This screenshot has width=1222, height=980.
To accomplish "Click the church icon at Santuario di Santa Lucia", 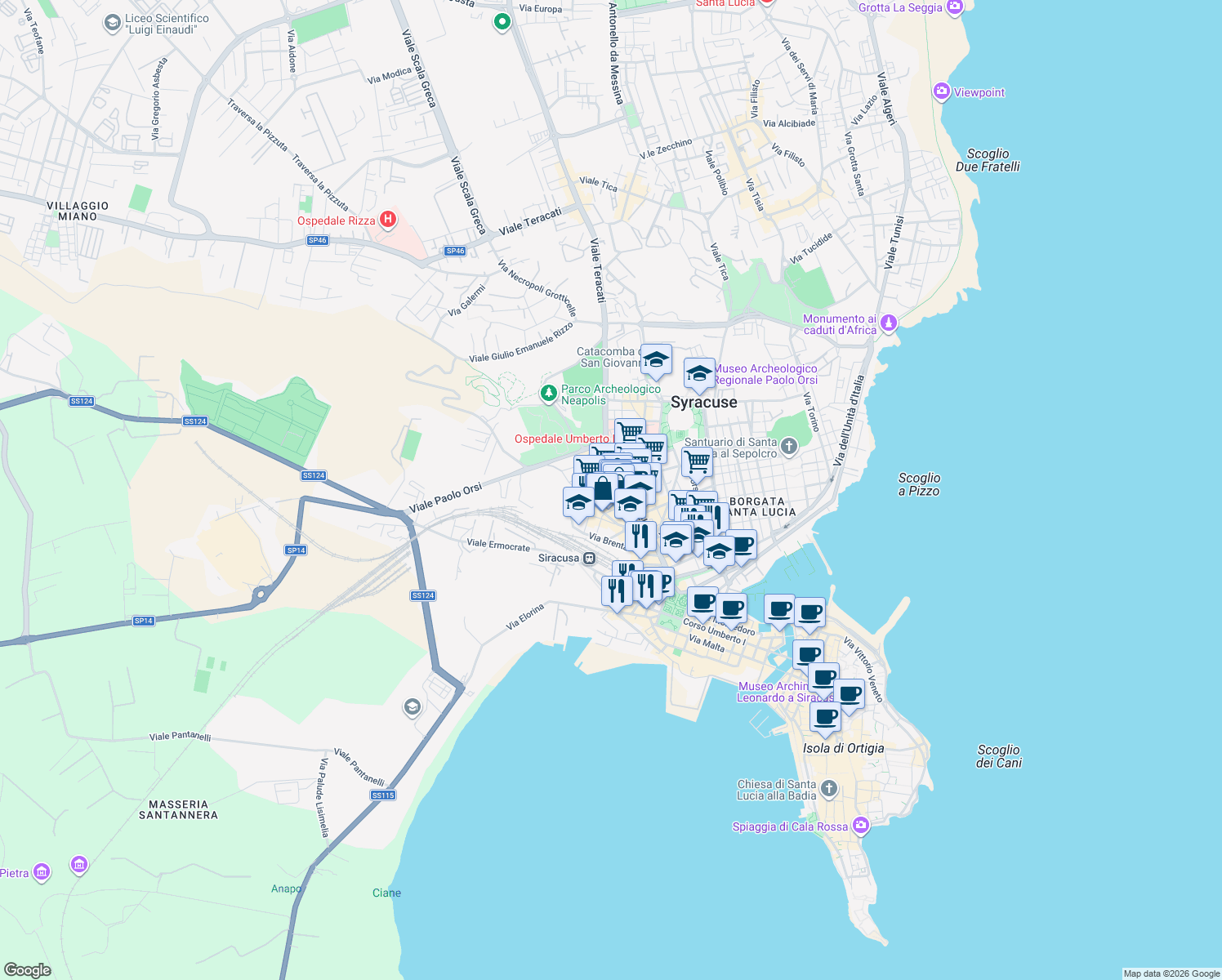I will click(787, 447).
